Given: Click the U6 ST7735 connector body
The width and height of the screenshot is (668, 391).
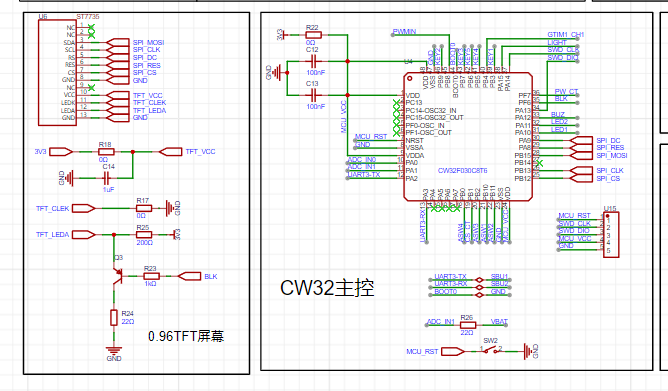Looking at the screenshot, I should (x=58, y=72).
